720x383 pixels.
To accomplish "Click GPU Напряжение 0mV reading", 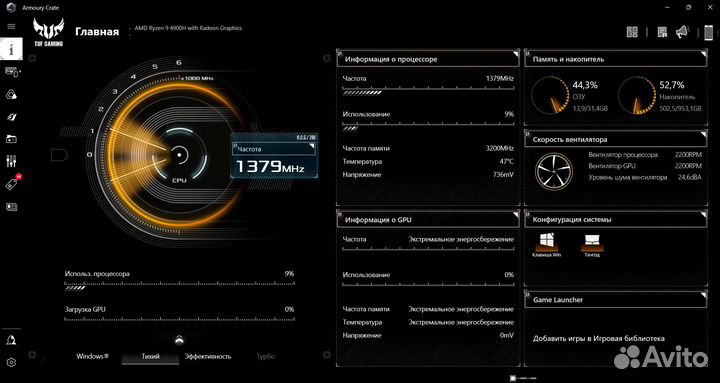I will pyautogui.click(x=428, y=335).
